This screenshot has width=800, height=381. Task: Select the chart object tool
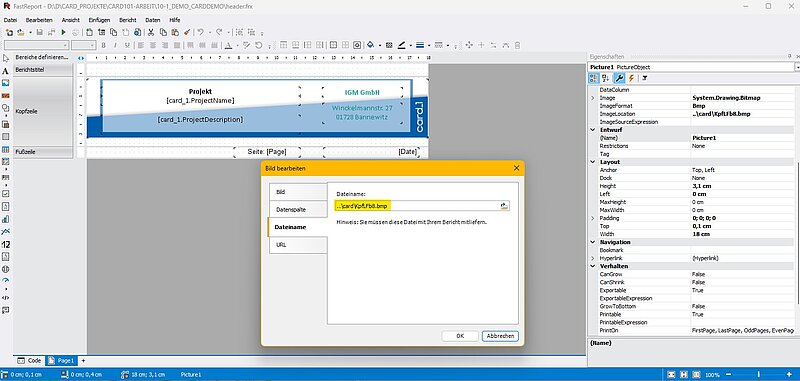point(6,219)
